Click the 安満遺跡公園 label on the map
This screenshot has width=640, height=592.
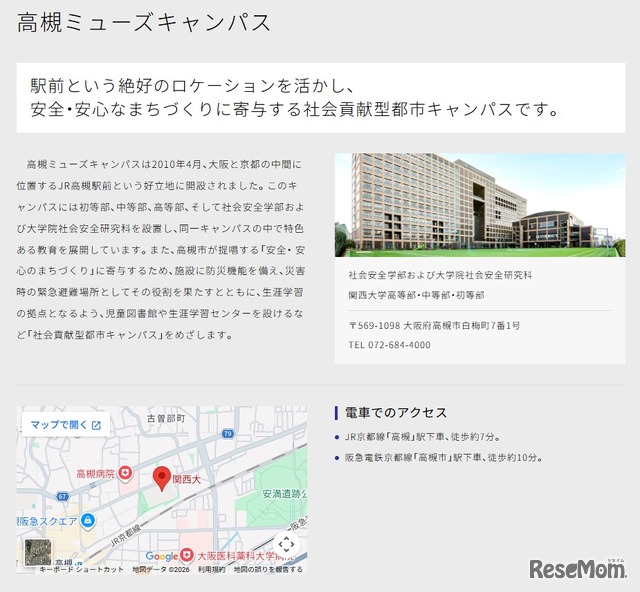click(x=284, y=494)
